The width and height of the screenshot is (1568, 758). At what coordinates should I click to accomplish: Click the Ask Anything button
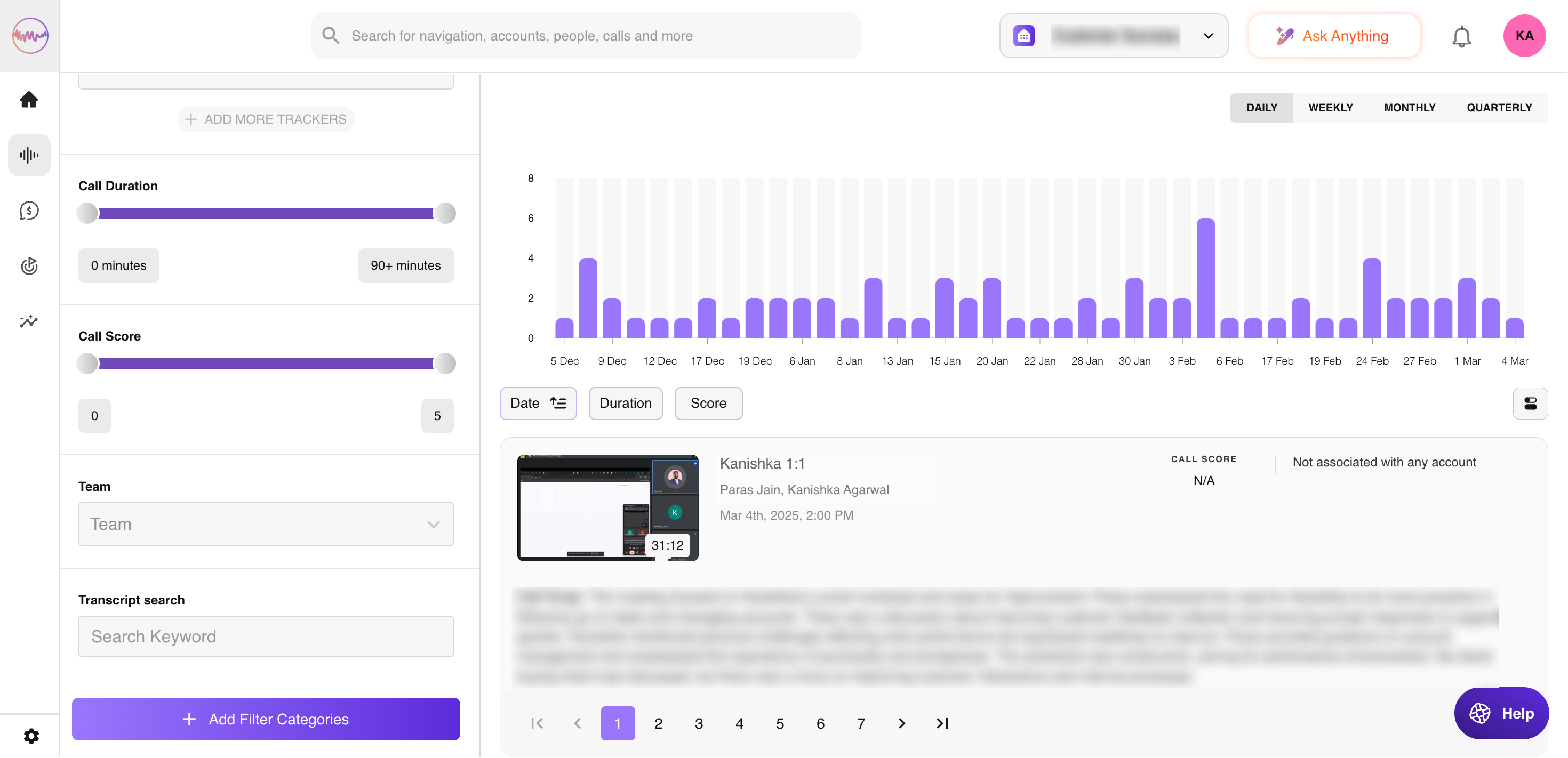[x=1334, y=36]
